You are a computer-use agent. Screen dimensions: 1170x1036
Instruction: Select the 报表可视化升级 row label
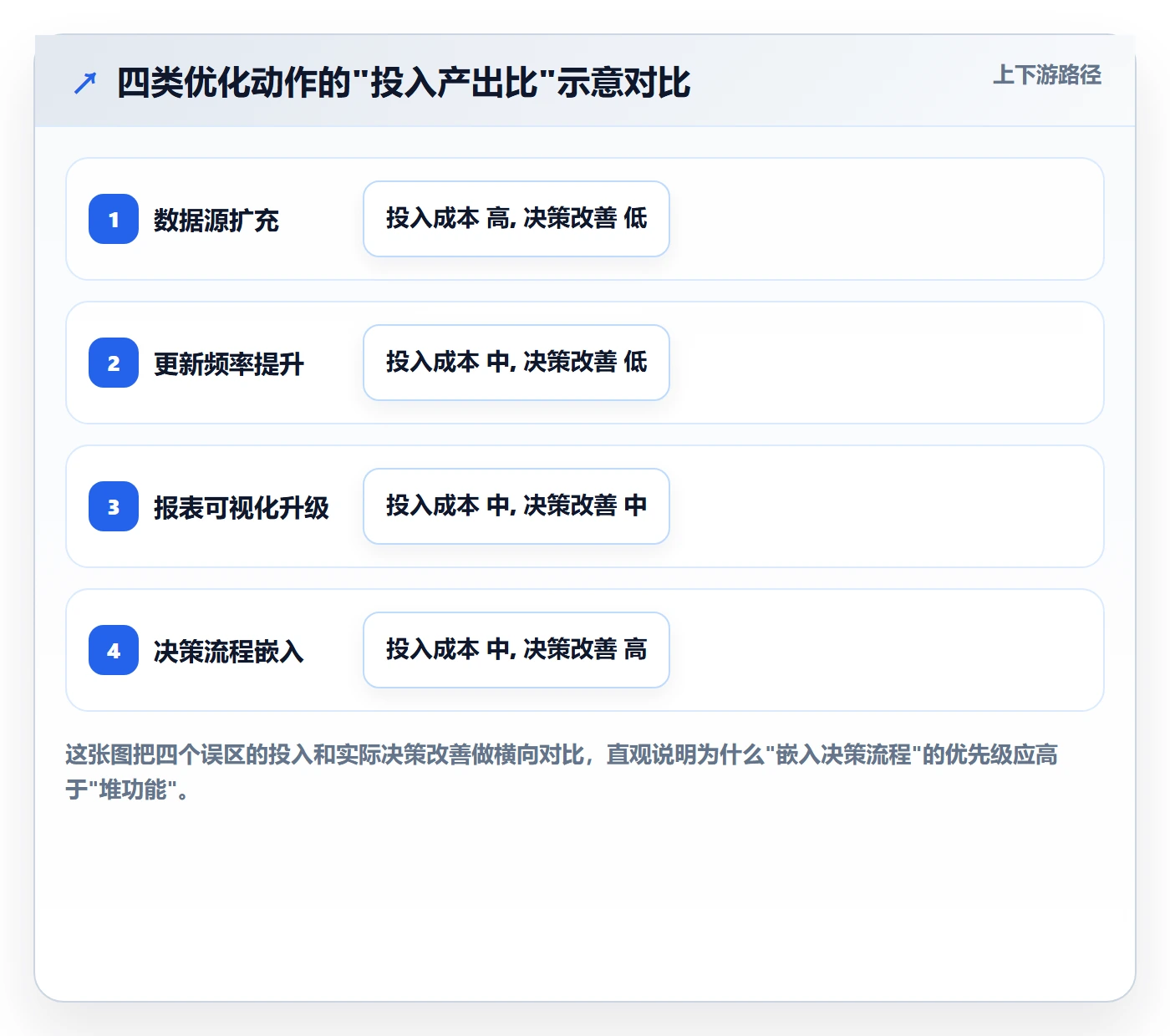click(x=242, y=508)
